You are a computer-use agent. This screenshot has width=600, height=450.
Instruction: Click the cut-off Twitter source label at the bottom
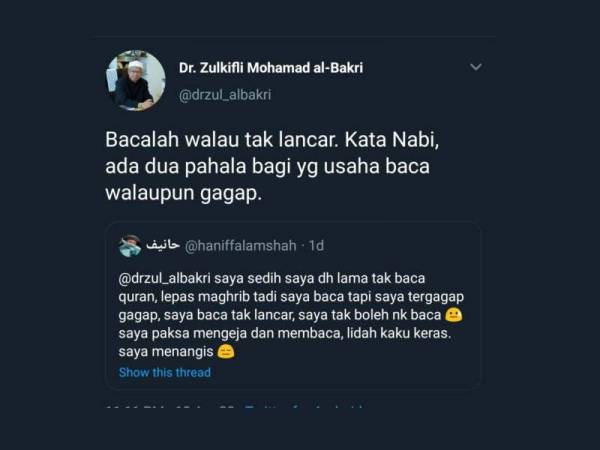304,407
